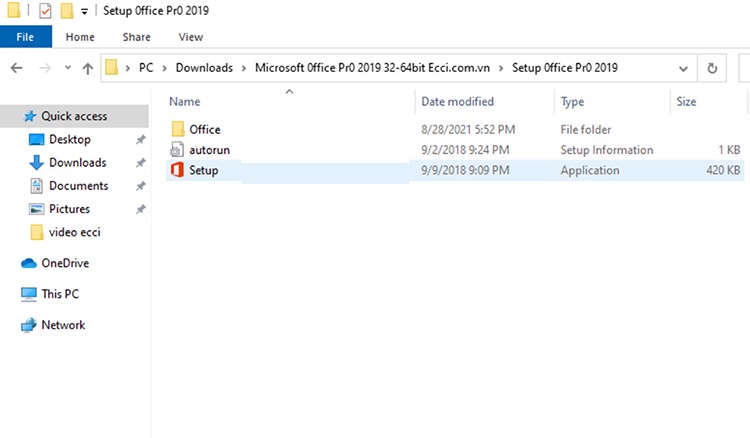Sort by the Type column header

coord(572,102)
